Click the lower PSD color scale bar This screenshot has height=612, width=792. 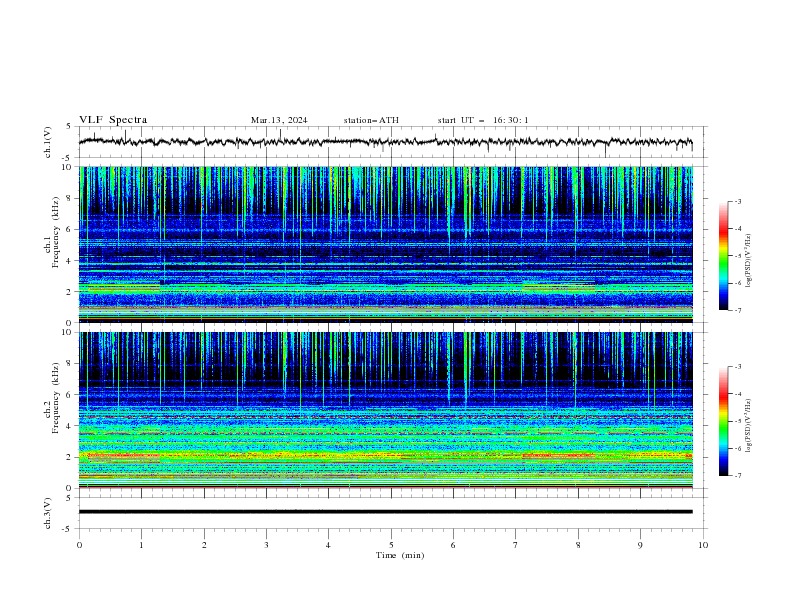724,421
